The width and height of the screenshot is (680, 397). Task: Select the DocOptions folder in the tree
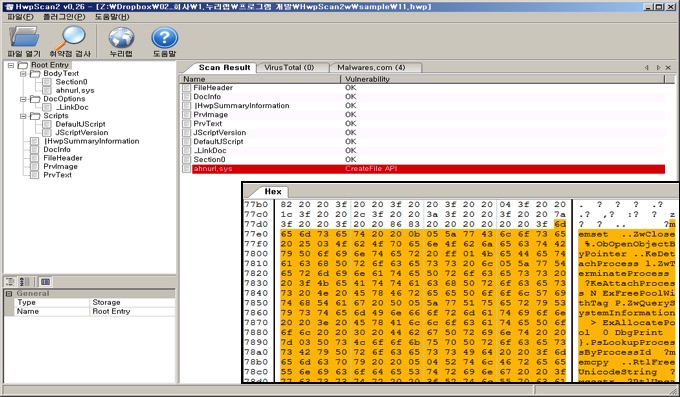pyautogui.click(x=64, y=99)
